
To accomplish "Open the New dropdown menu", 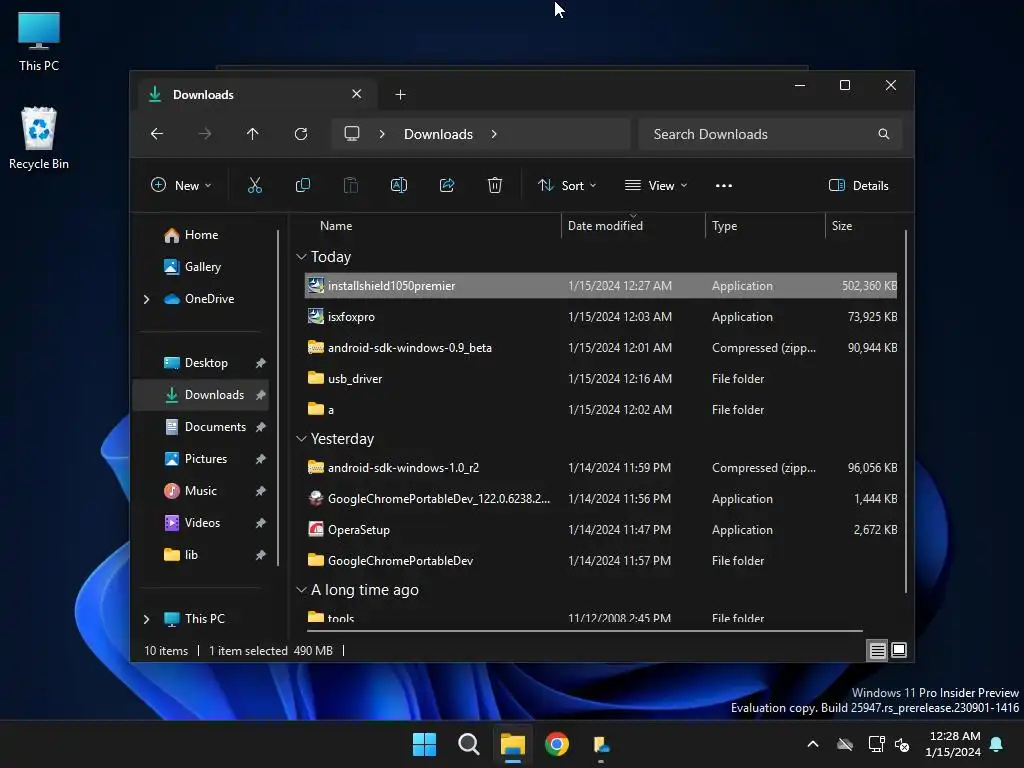I will [x=182, y=185].
